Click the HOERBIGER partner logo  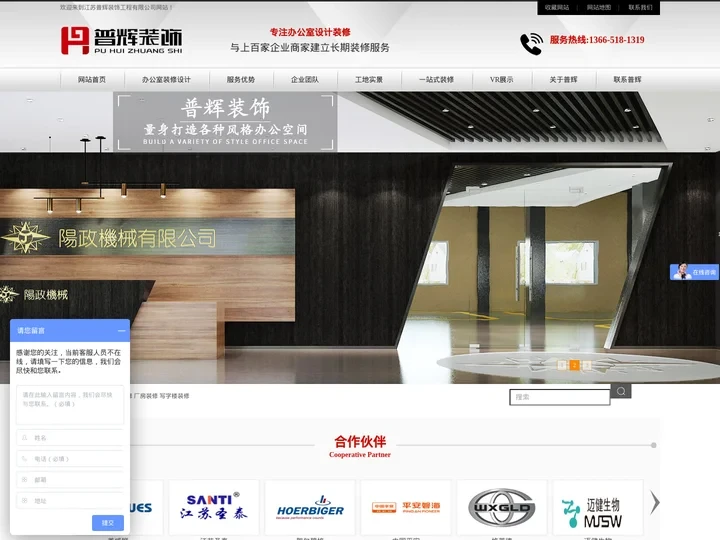(310, 507)
